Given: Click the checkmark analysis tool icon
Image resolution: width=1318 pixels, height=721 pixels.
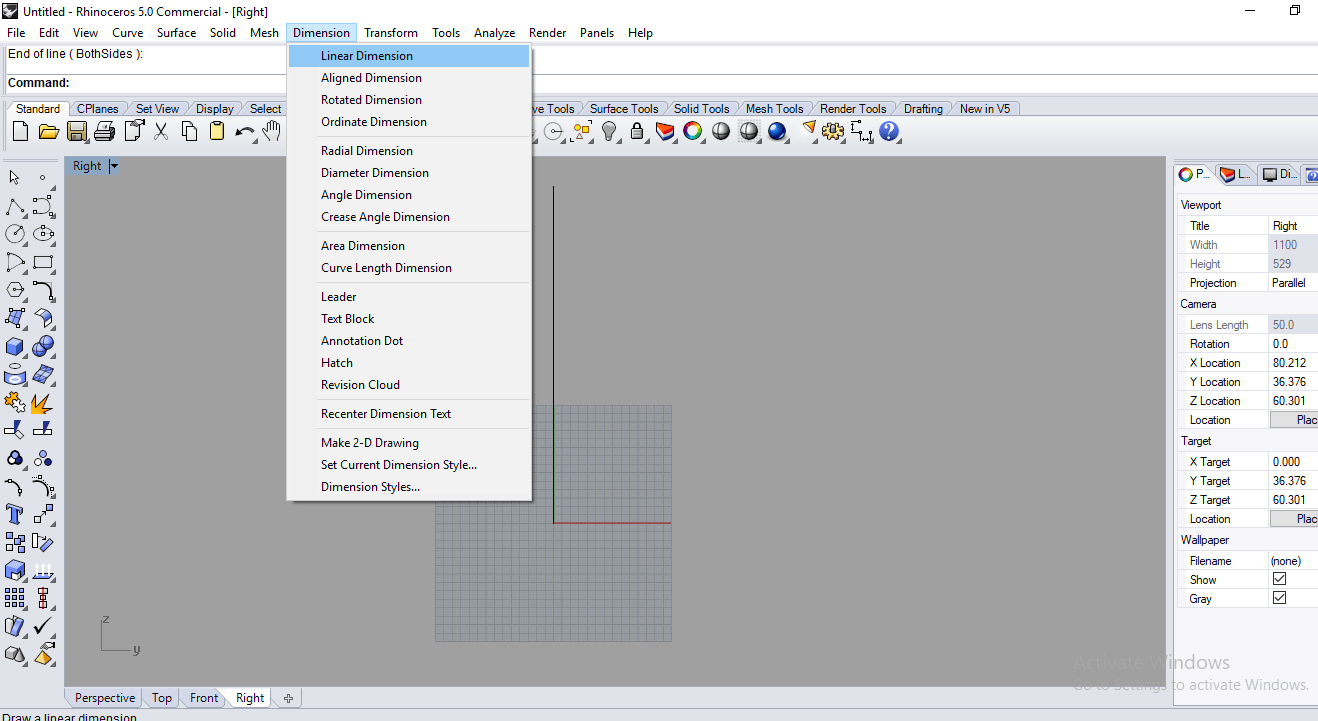Looking at the screenshot, I should tap(43, 626).
